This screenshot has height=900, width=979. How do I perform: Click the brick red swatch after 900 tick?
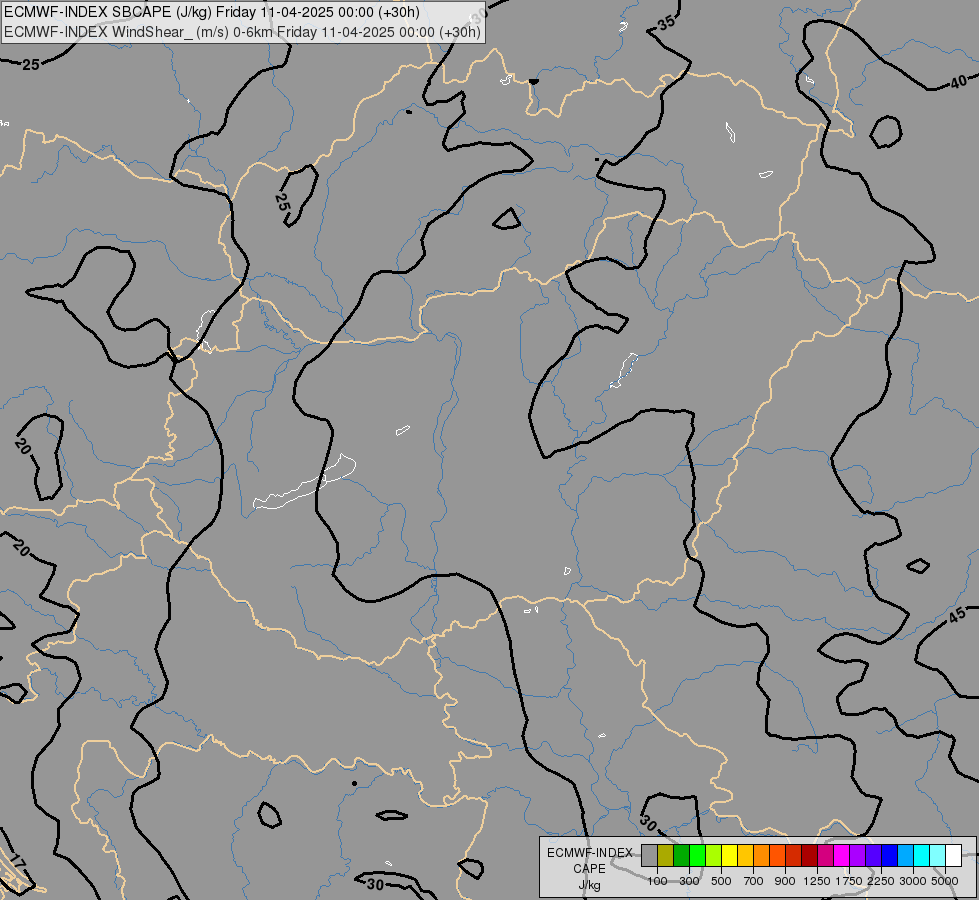(794, 856)
